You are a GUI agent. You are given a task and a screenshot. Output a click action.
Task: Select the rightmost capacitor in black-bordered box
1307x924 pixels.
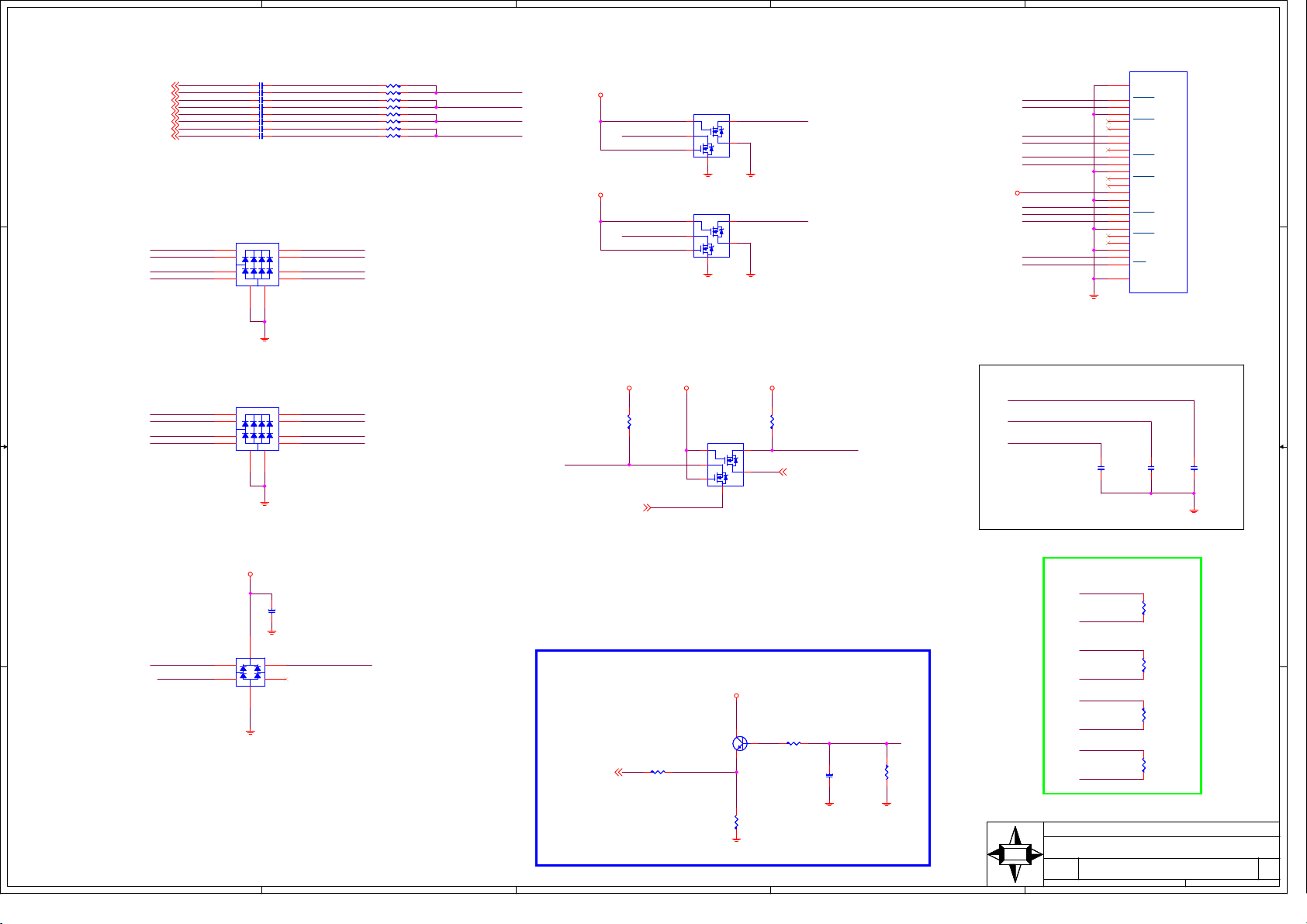1194,469
